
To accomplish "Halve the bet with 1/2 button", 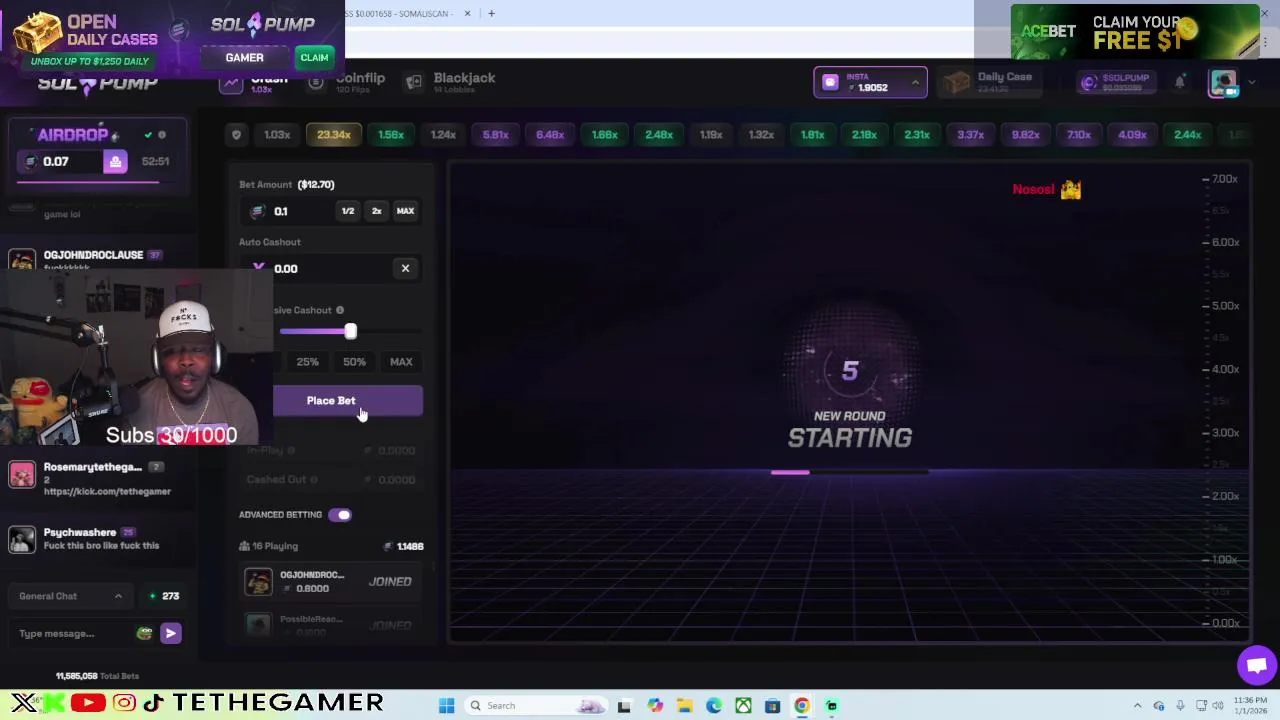I will pos(347,211).
